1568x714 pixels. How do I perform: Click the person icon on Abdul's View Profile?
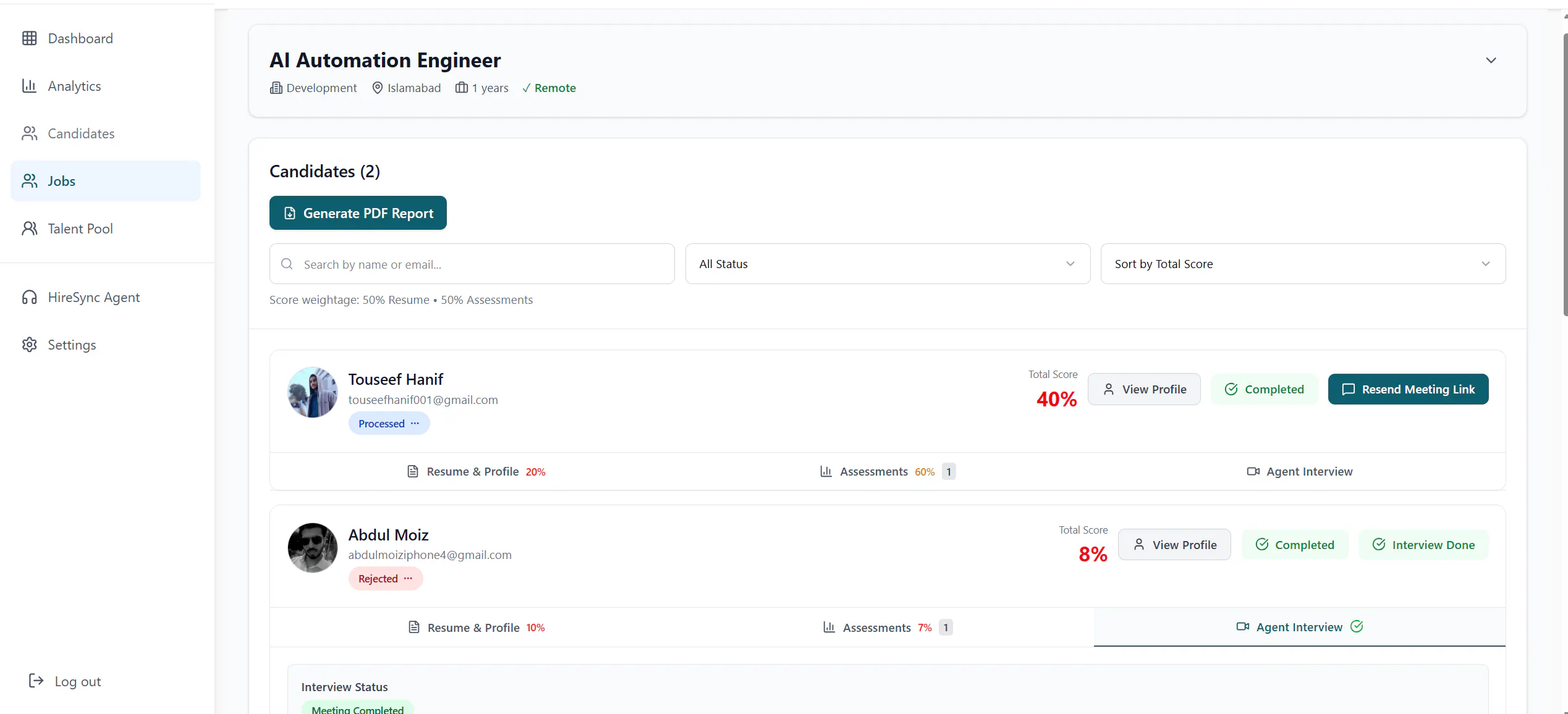(x=1139, y=545)
